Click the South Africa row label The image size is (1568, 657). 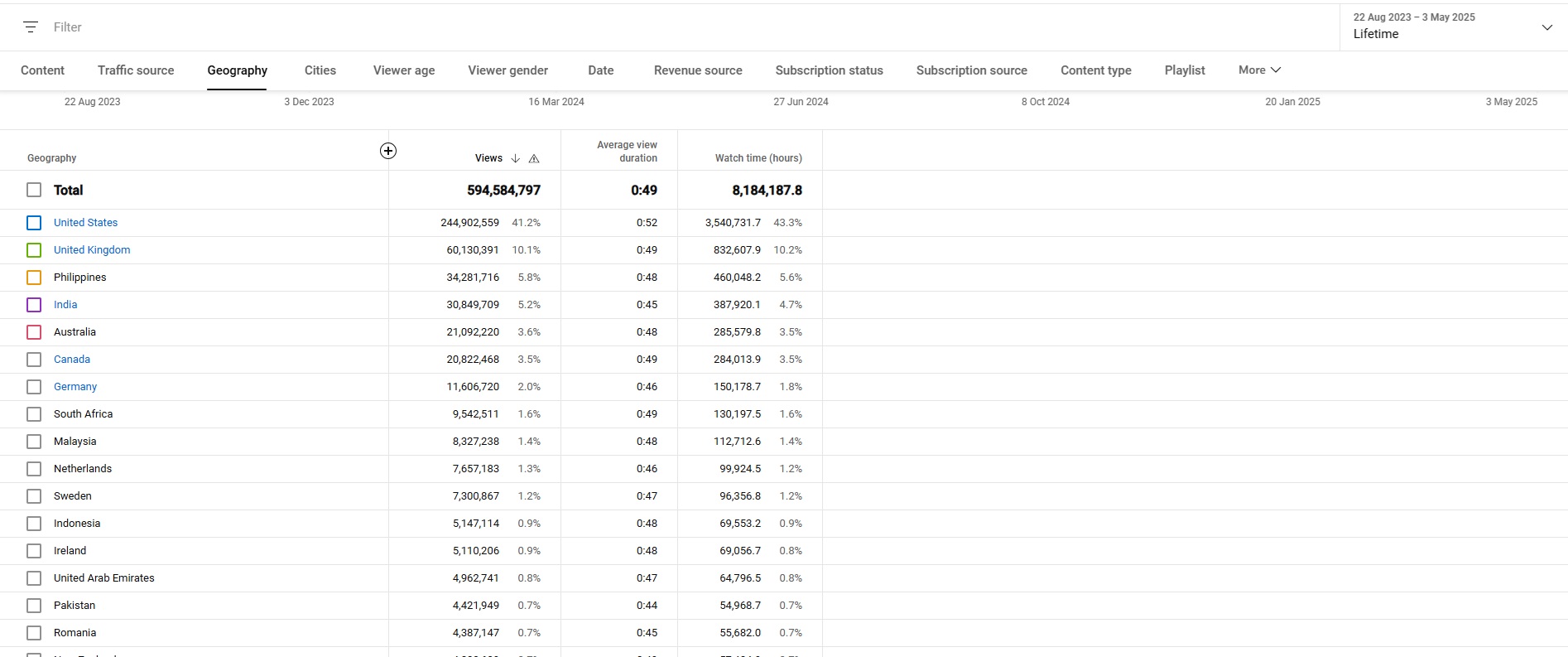[x=83, y=414]
